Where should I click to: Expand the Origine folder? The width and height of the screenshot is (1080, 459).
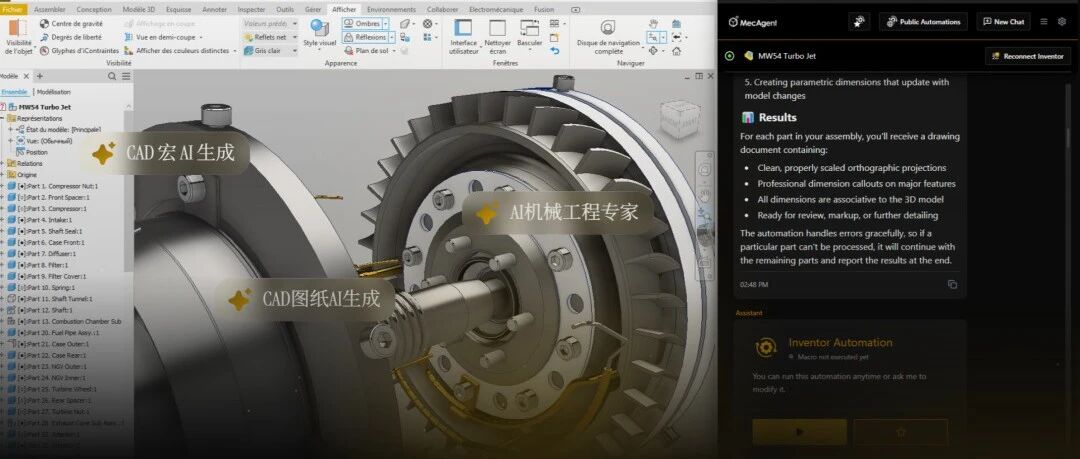coord(3,175)
